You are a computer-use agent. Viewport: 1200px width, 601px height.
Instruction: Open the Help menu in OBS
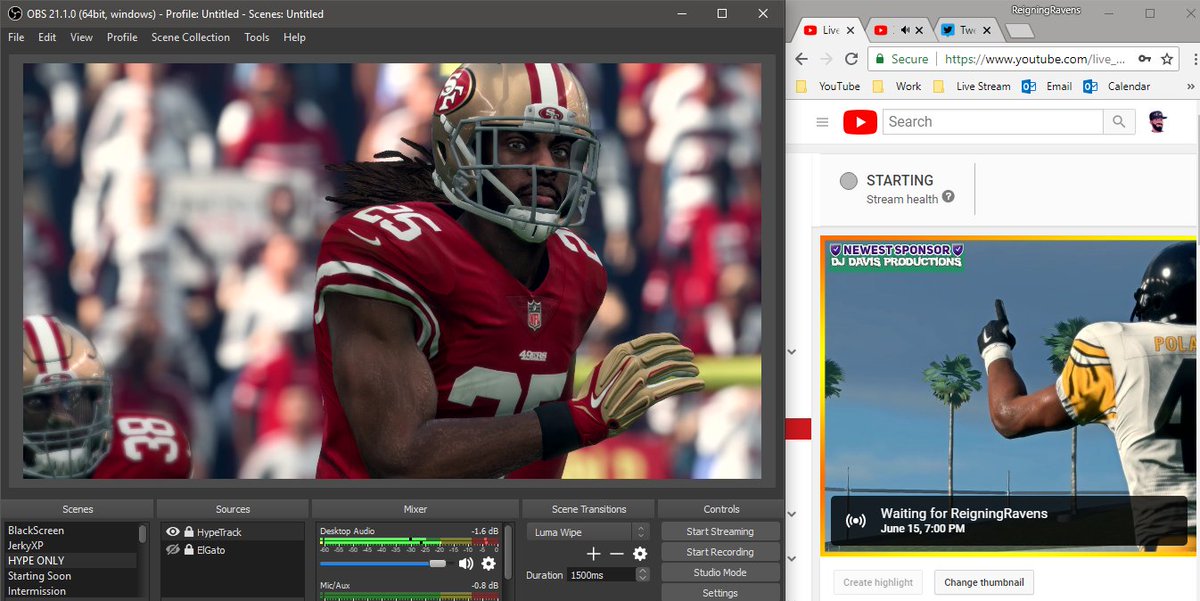294,37
